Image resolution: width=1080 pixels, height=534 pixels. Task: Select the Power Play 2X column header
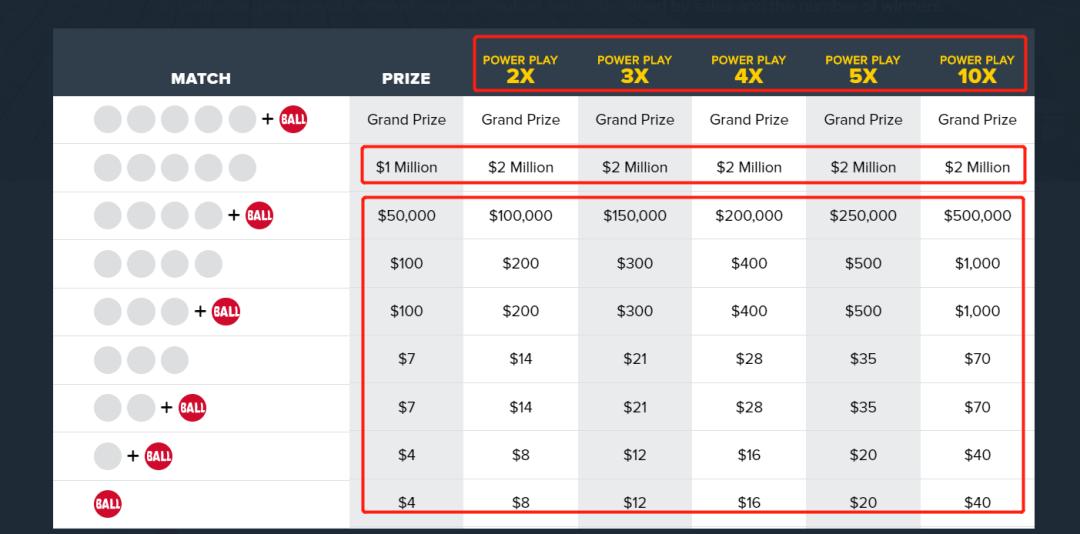[x=520, y=69]
